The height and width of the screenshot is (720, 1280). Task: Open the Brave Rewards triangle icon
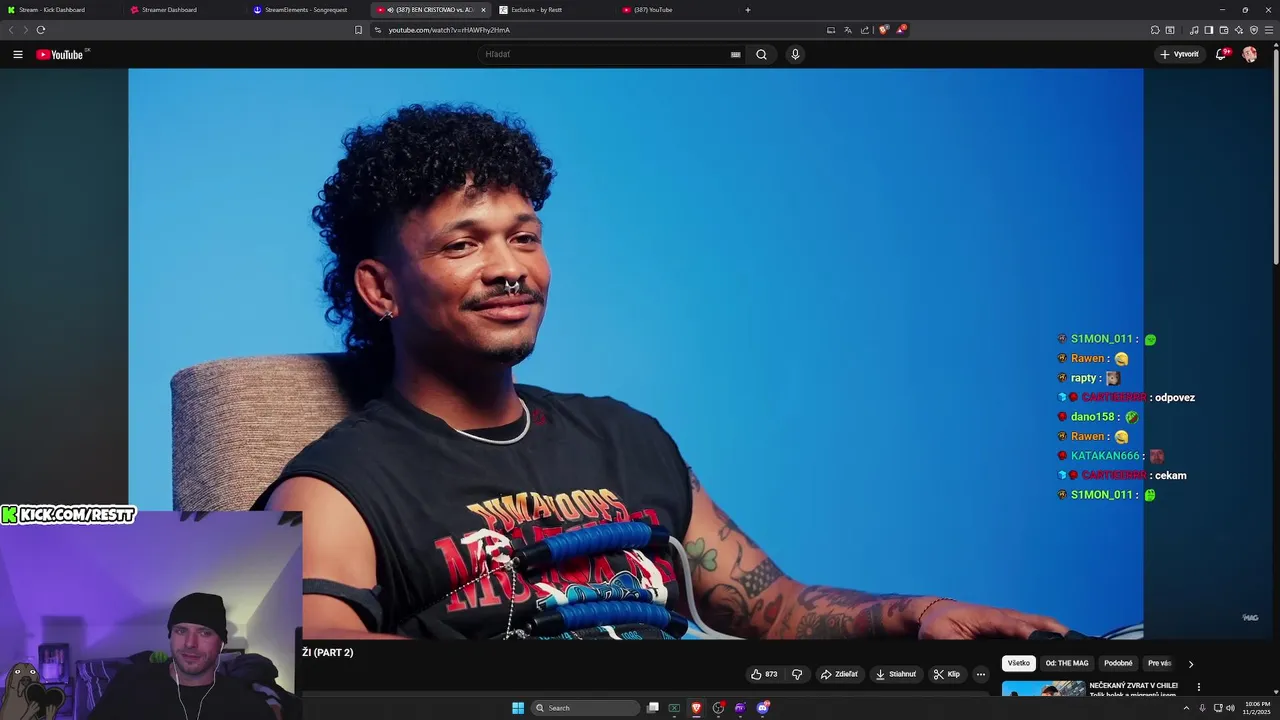click(x=900, y=30)
